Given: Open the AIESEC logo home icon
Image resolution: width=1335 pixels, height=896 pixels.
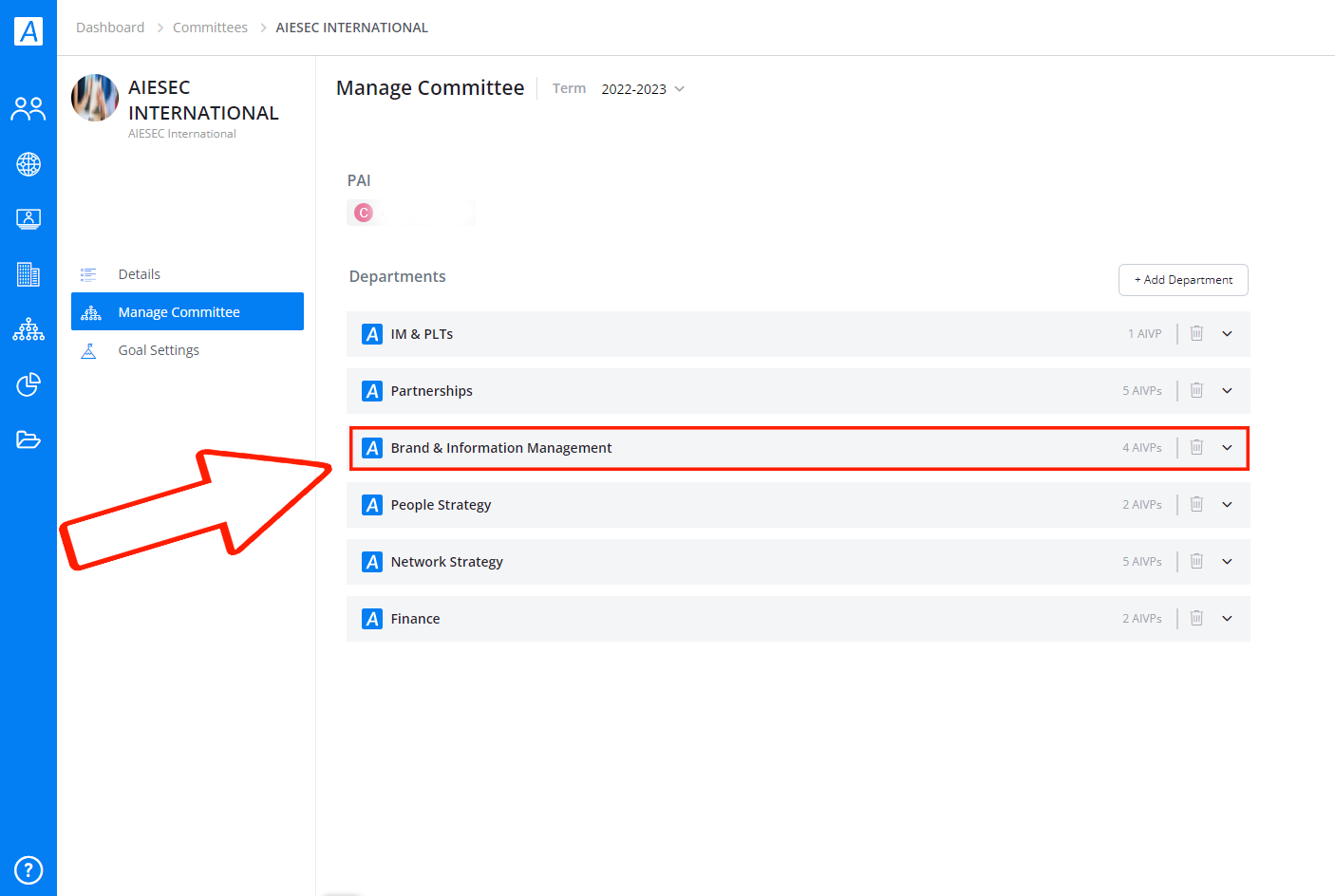Looking at the screenshot, I should click(28, 31).
